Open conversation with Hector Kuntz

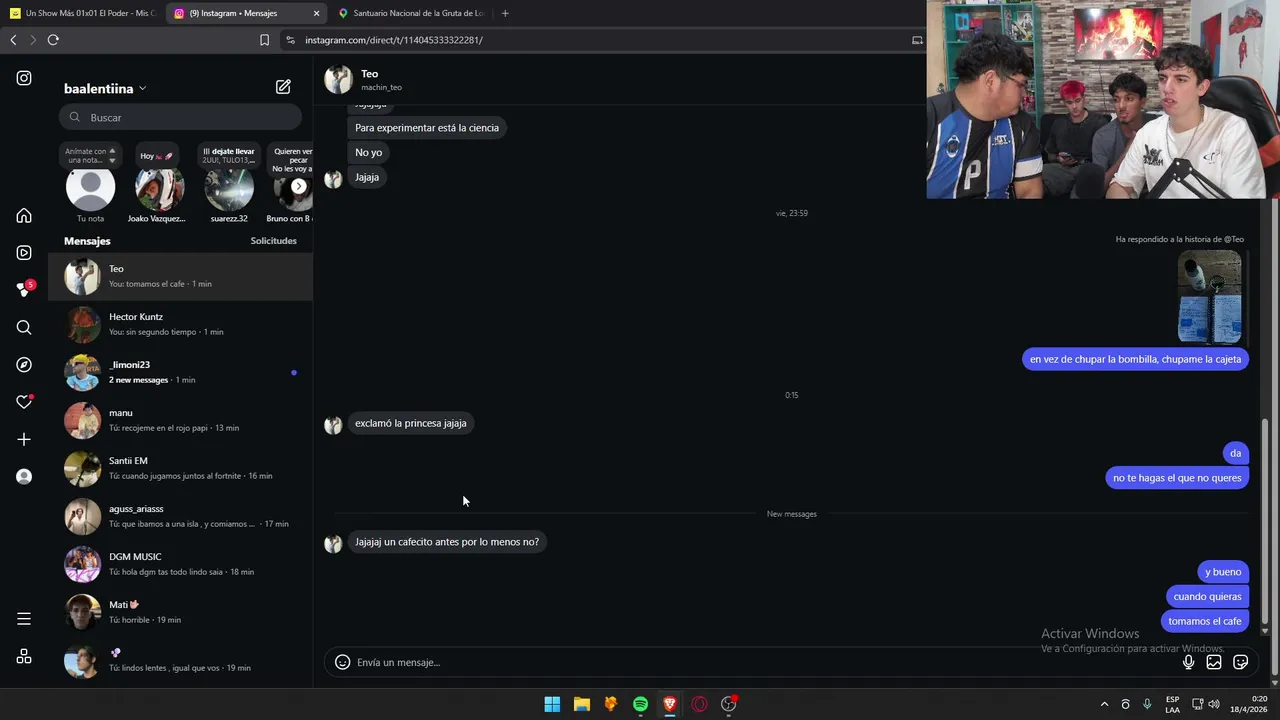(180, 324)
